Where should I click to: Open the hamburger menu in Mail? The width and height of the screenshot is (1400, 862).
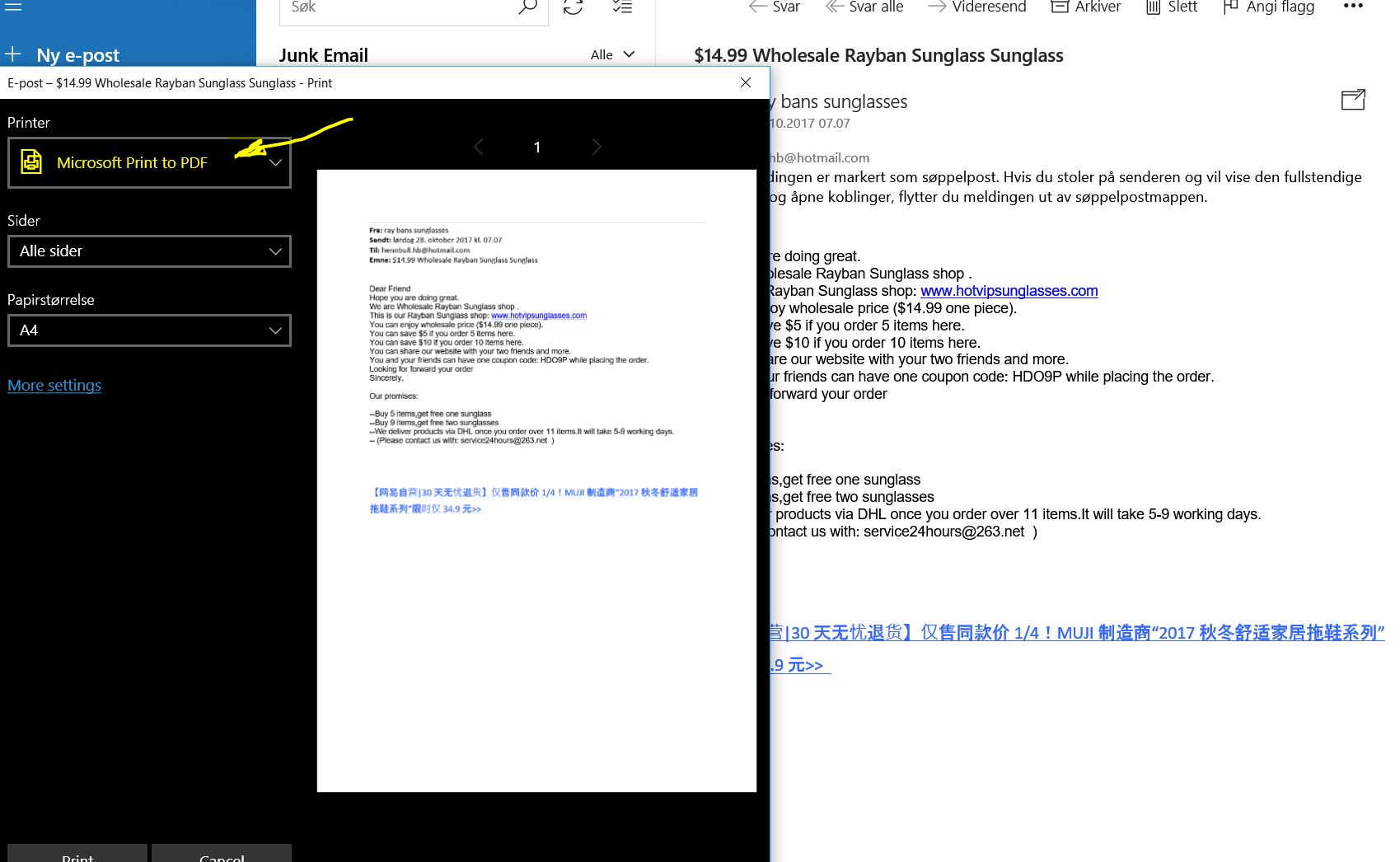click(12, 6)
